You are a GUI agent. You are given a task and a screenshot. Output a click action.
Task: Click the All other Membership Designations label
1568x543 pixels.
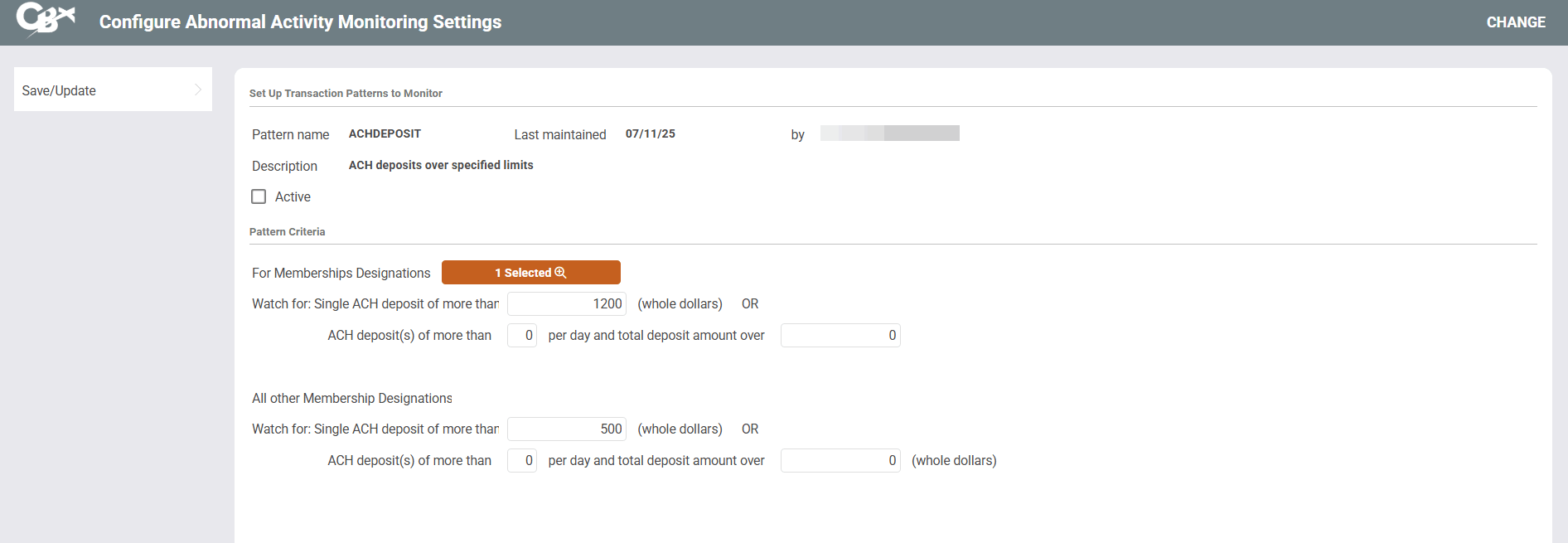coord(351,399)
